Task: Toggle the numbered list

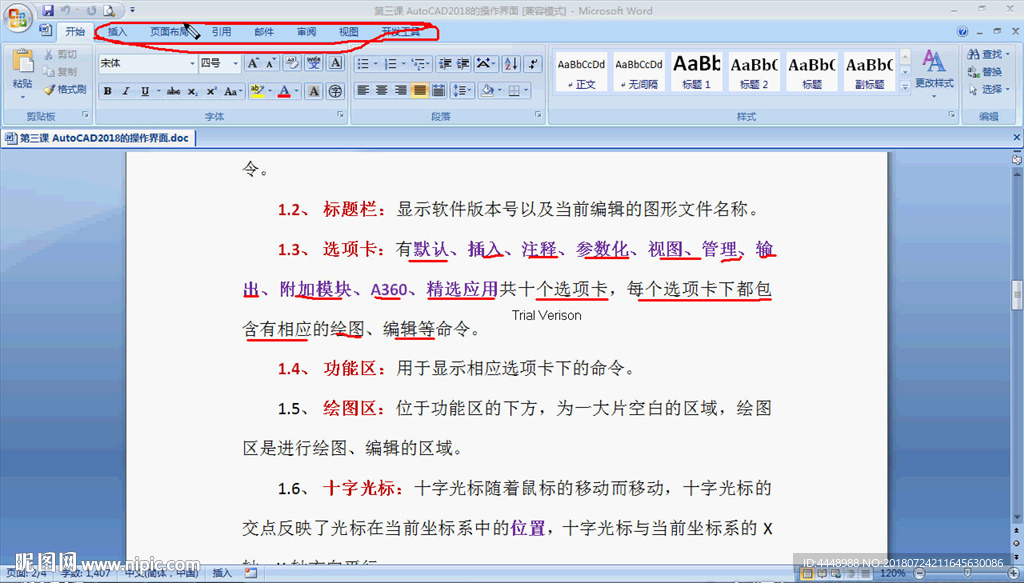Action: click(x=391, y=63)
